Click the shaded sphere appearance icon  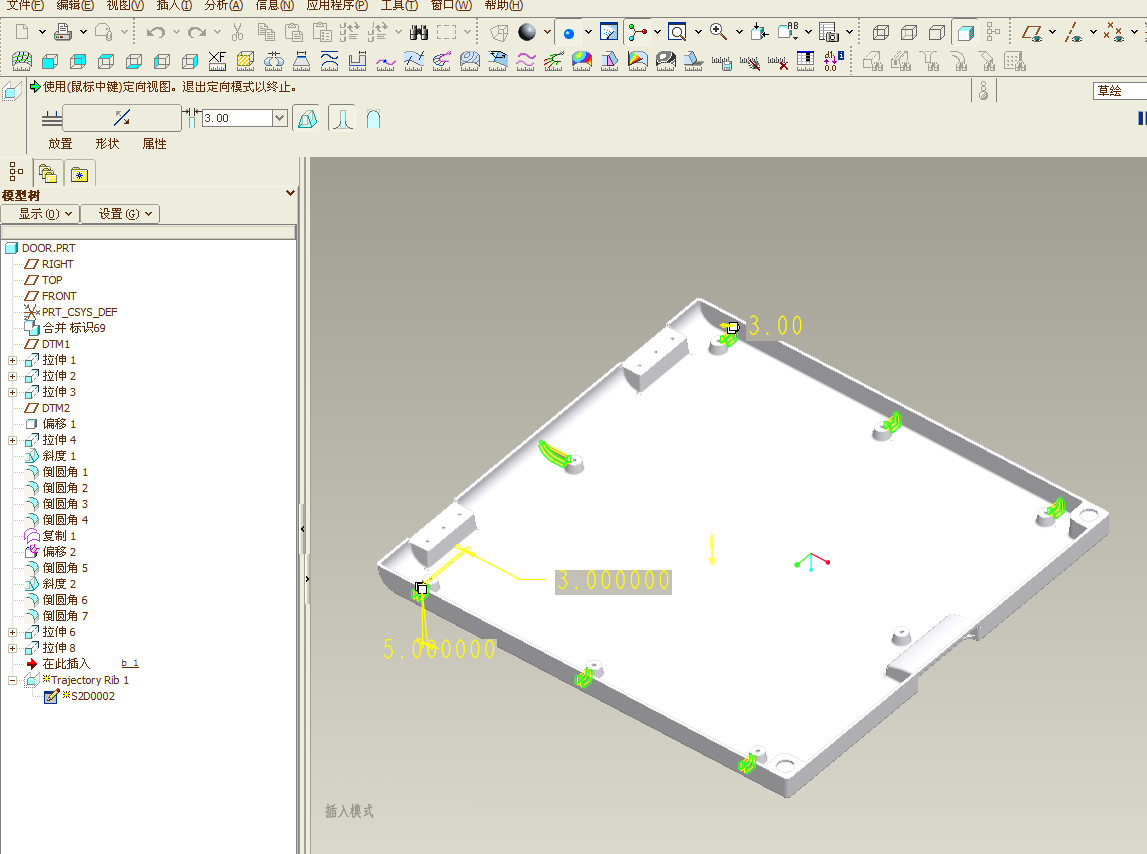(527, 31)
